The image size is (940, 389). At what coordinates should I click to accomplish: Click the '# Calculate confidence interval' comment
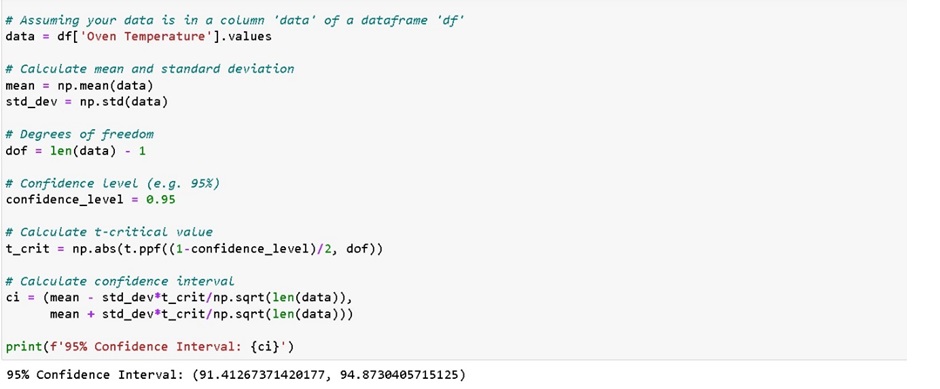(x=120, y=281)
